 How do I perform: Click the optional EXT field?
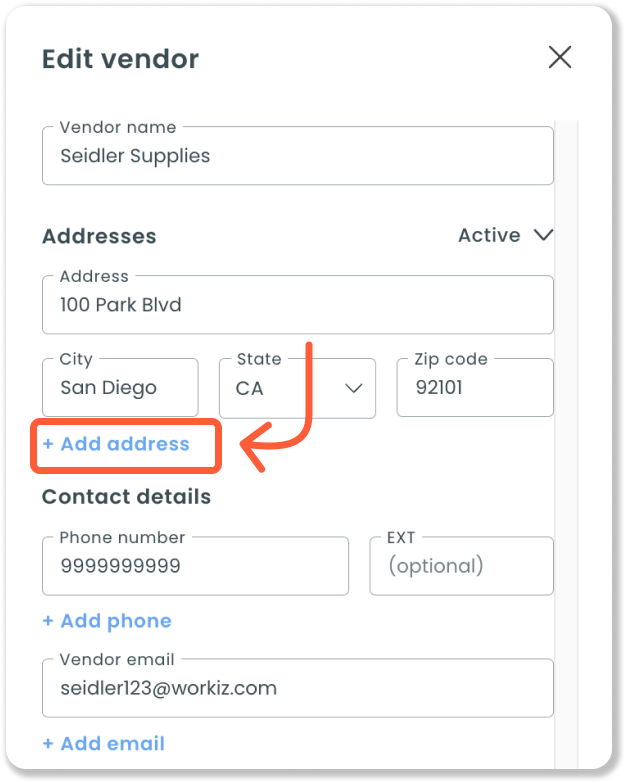(462, 566)
